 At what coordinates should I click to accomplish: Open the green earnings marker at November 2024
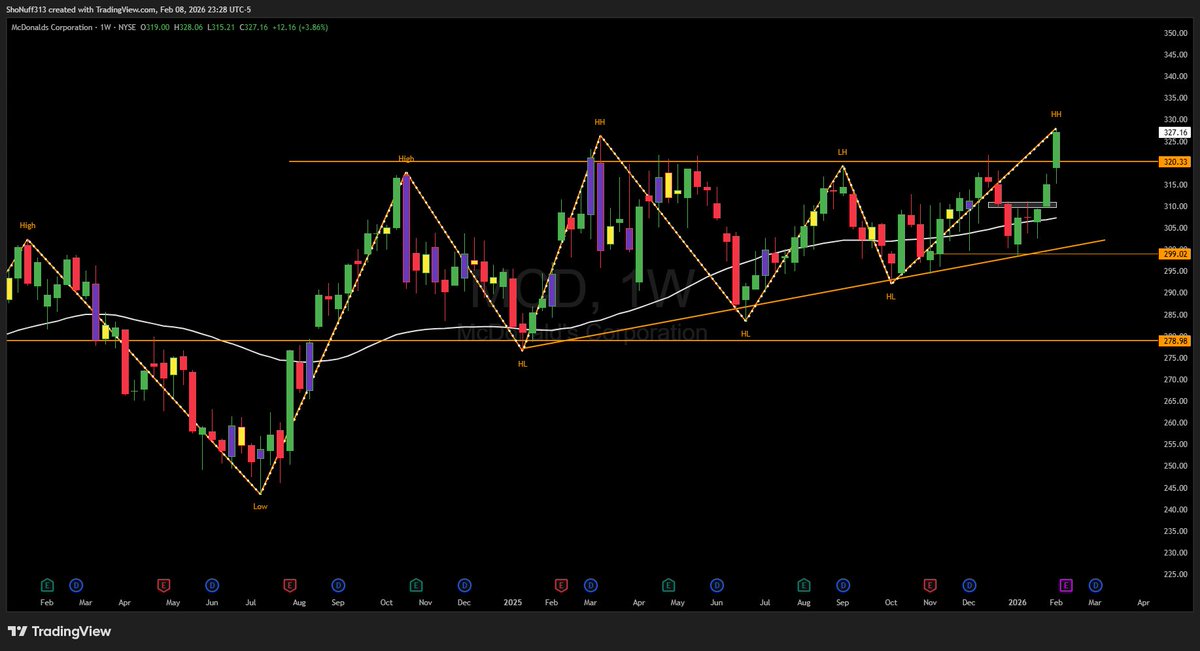coord(415,583)
